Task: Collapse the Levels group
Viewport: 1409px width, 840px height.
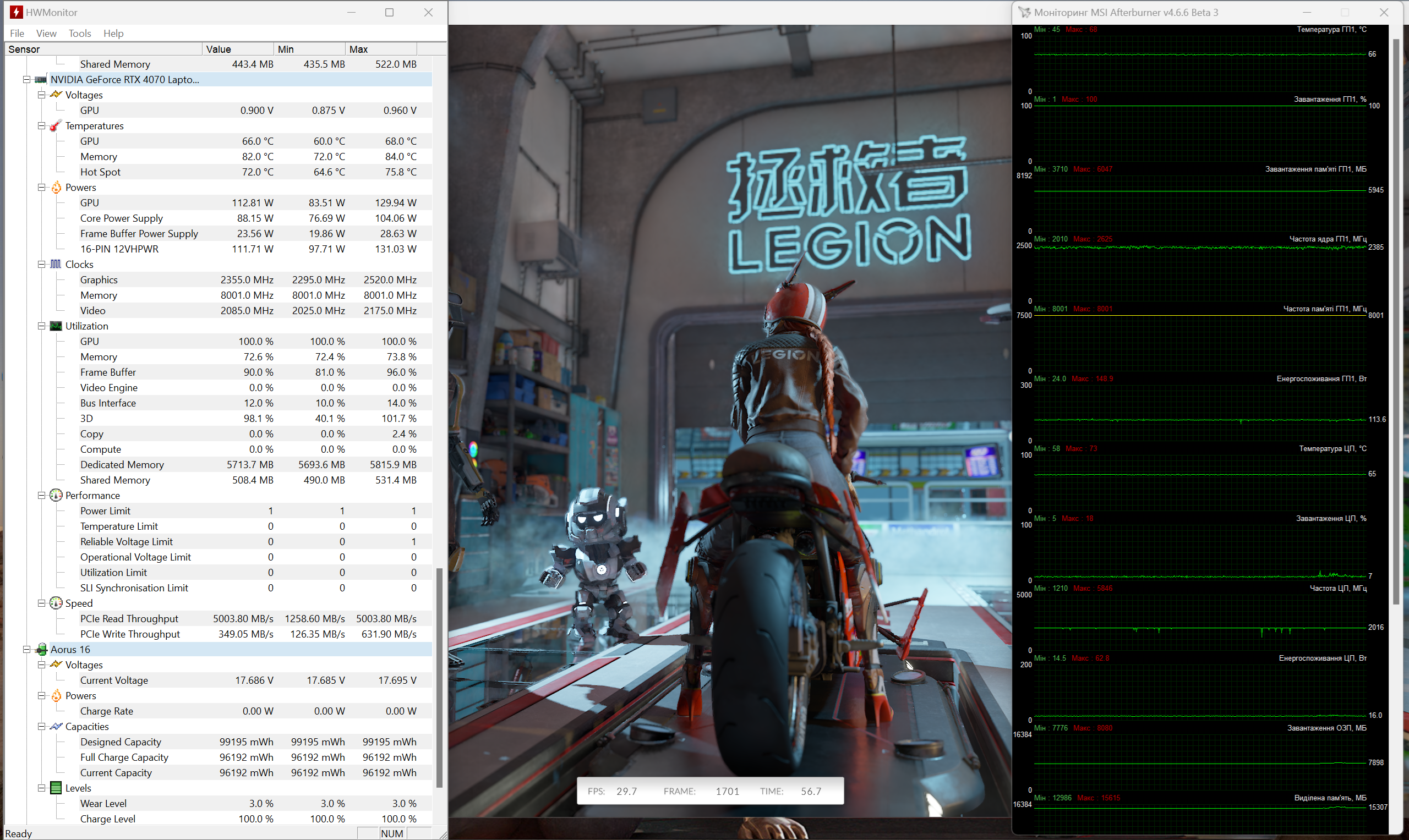Action: pyautogui.click(x=41, y=788)
